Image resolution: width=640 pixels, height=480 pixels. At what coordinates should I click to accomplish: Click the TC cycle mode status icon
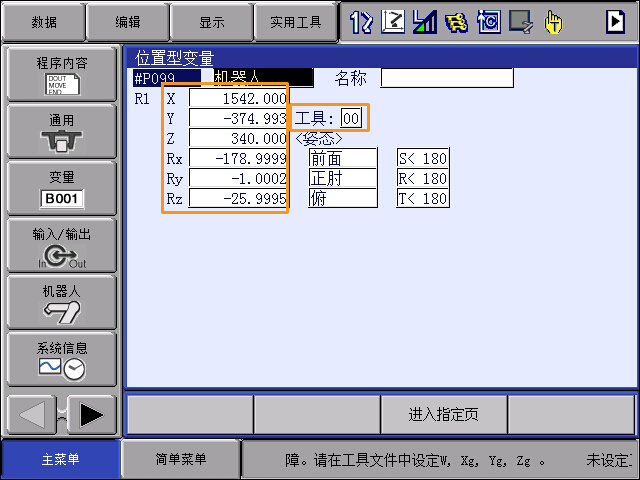click(x=489, y=22)
